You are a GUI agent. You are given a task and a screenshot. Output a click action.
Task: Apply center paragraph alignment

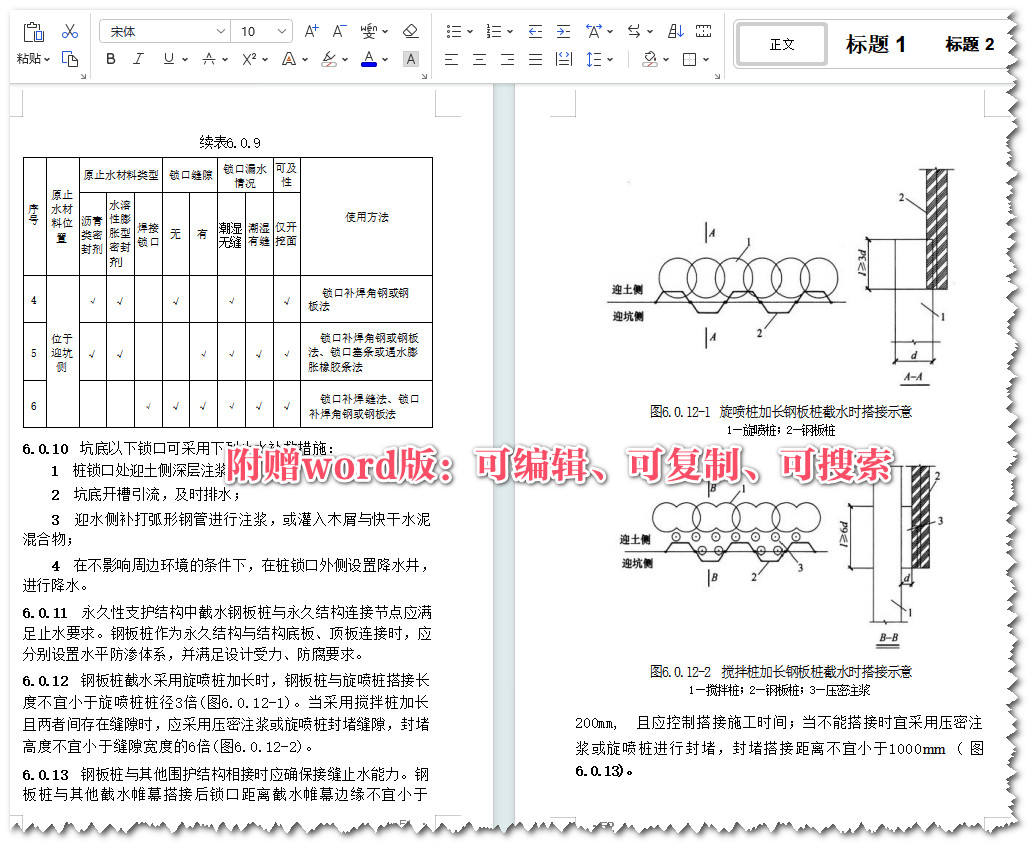480,59
